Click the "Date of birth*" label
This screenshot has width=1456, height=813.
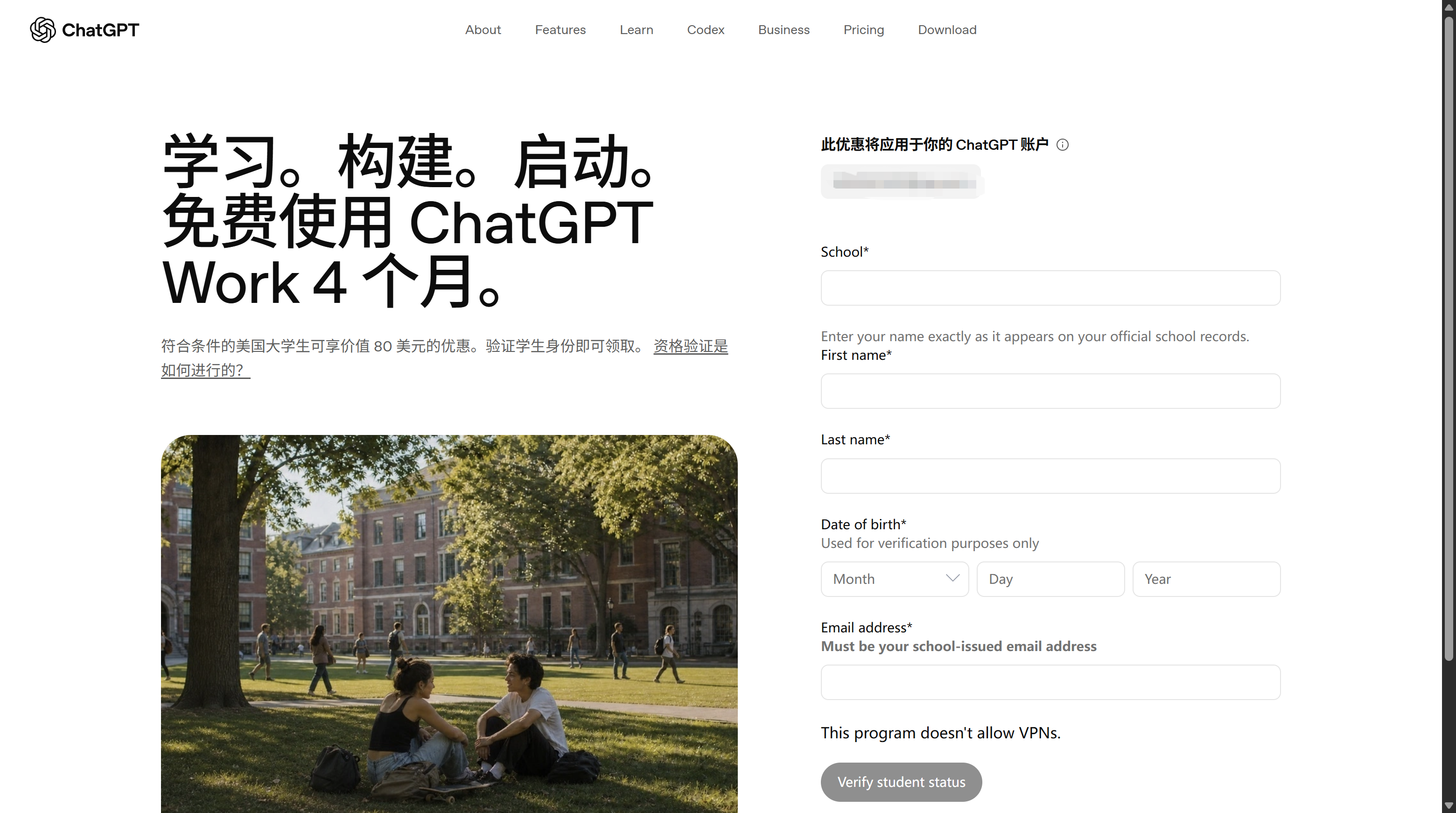(x=863, y=524)
